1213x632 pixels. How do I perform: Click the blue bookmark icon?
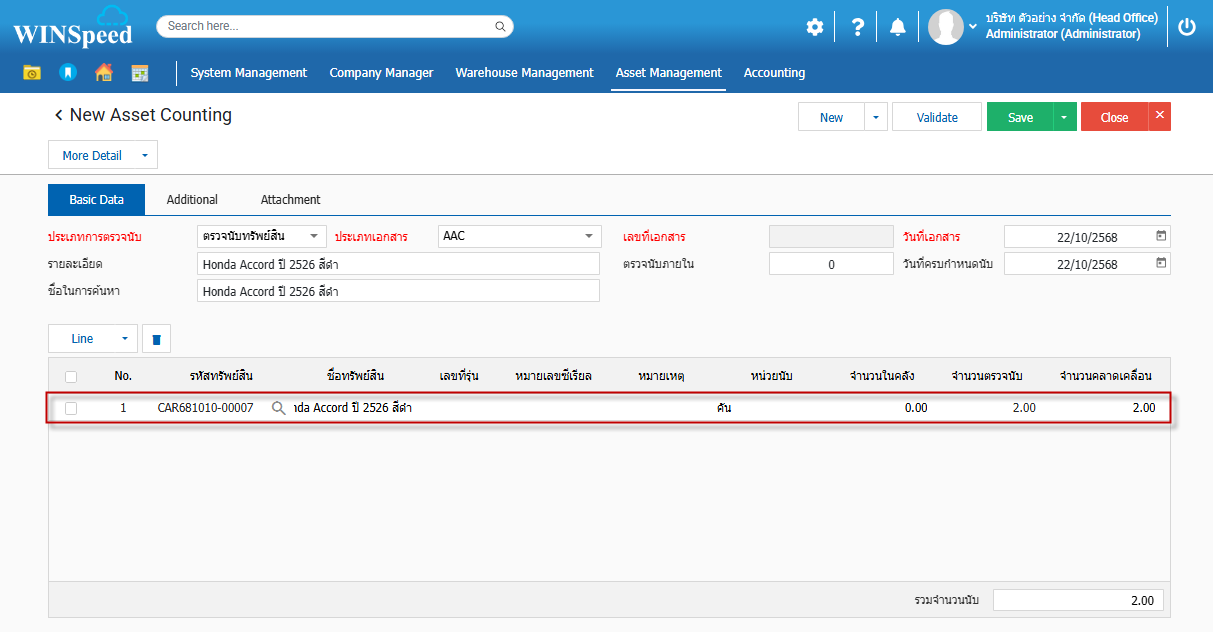click(67, 73)
